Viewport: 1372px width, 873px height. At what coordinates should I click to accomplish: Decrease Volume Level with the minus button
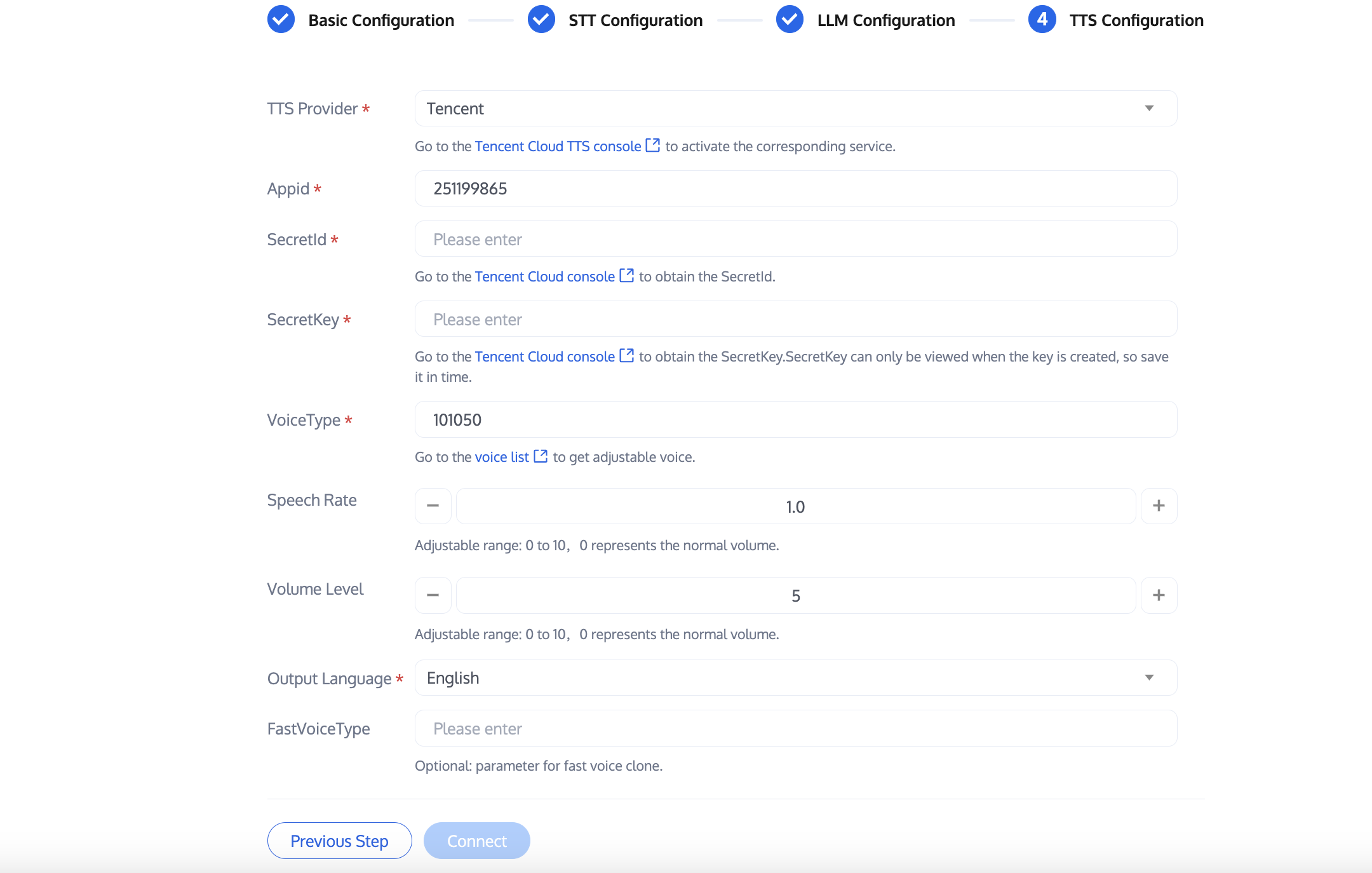pos(433,595)
